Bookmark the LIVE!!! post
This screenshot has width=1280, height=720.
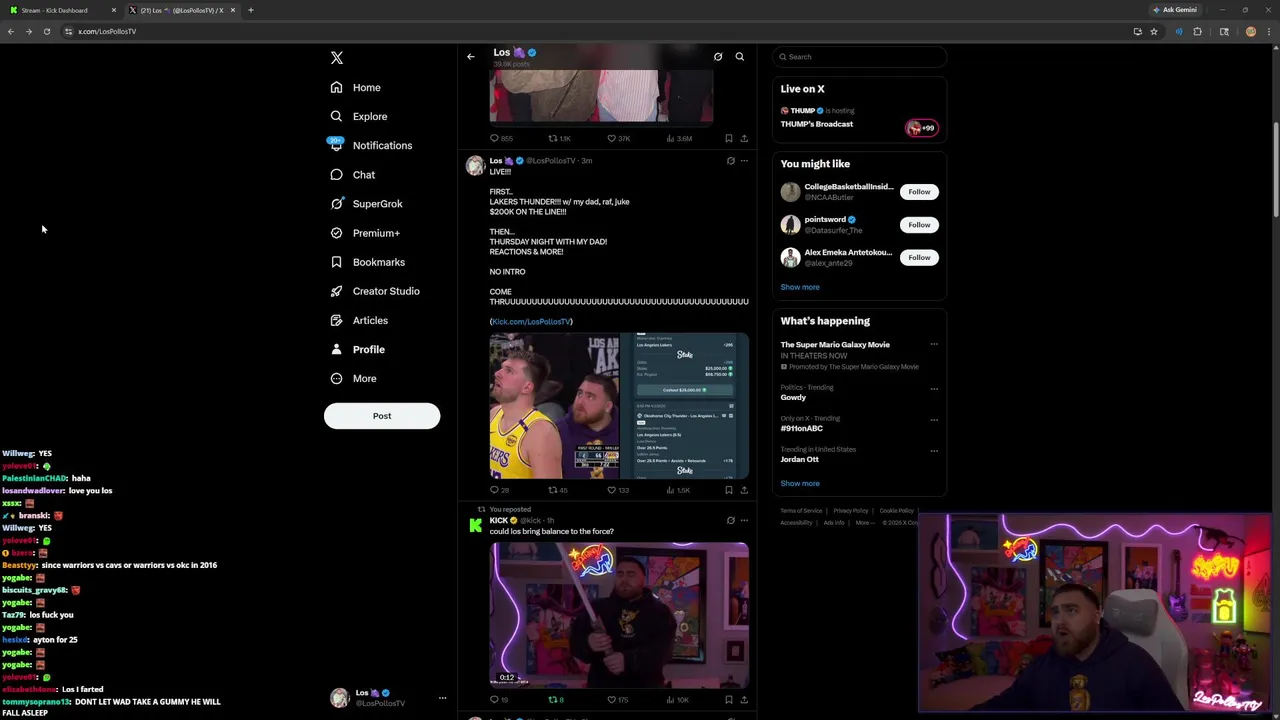coord(729,490)
